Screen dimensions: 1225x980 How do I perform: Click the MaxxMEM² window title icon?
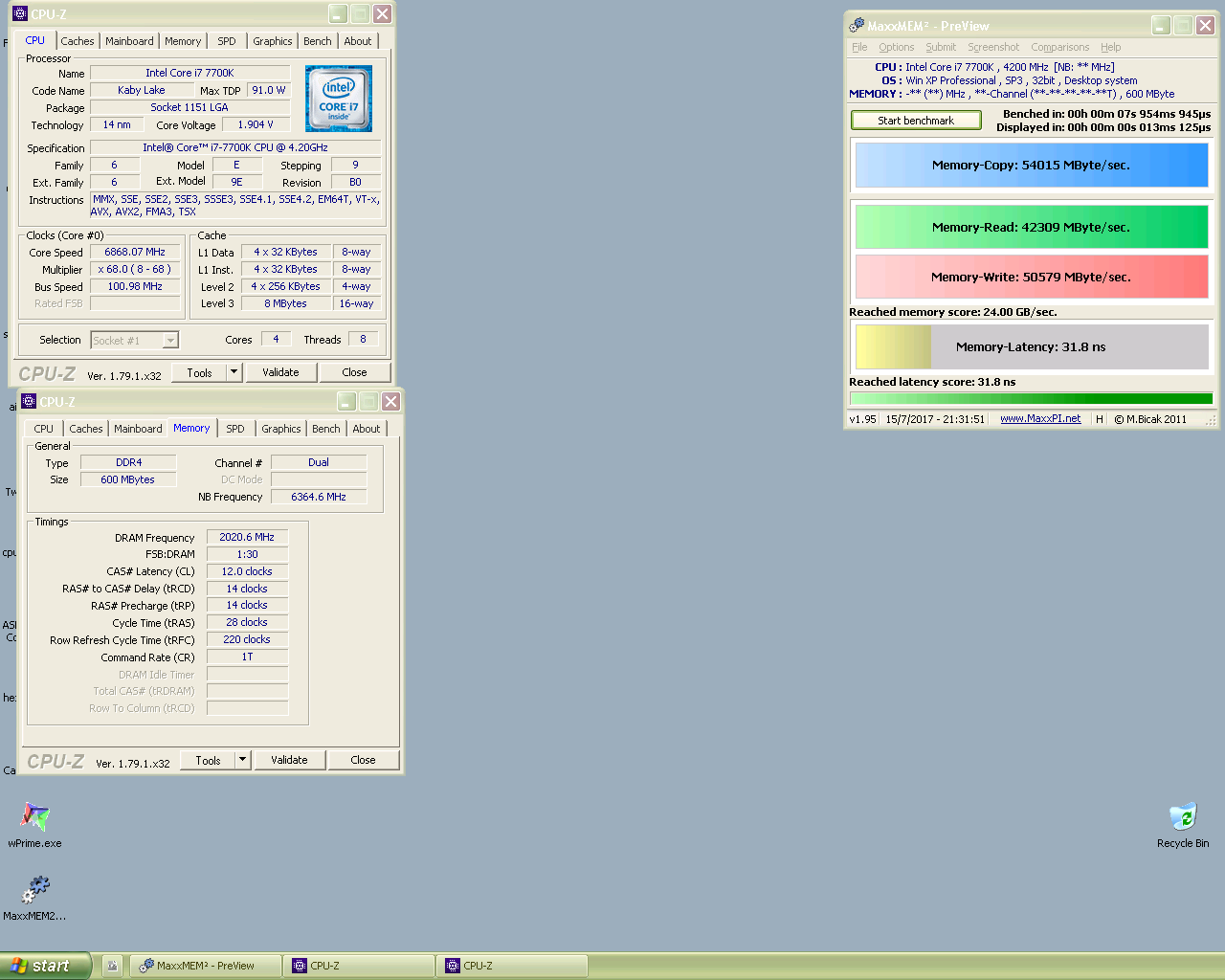857,25
